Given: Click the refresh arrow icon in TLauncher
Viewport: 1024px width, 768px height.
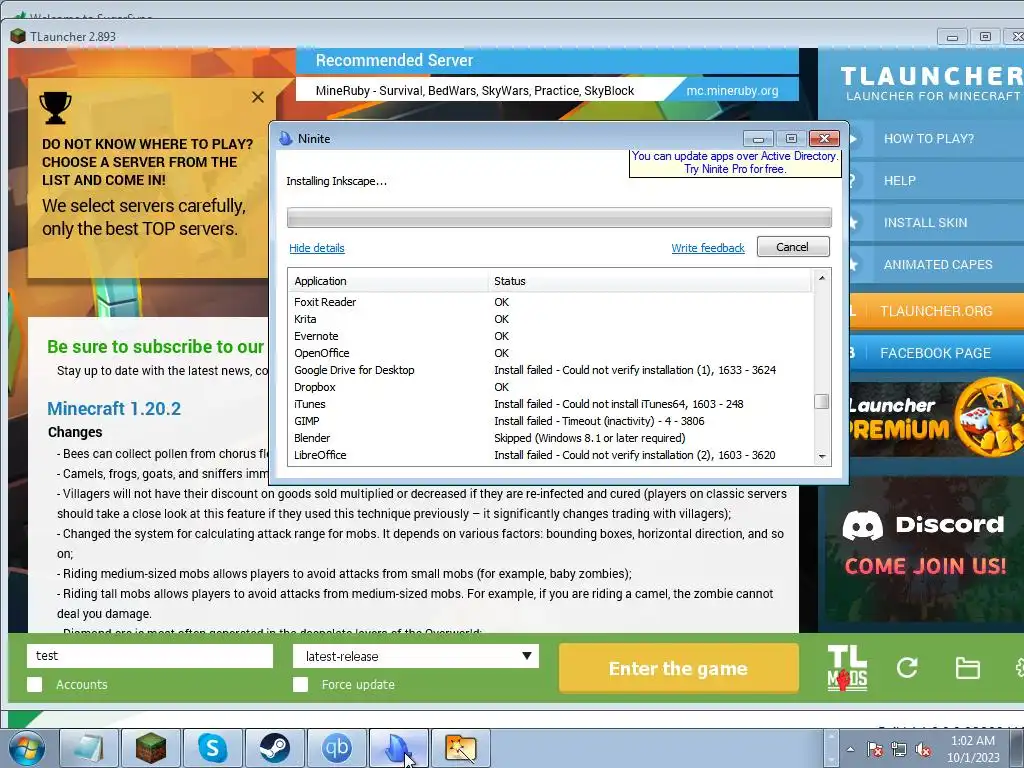Looking at the screenshot, I should [x=907, y=668].
